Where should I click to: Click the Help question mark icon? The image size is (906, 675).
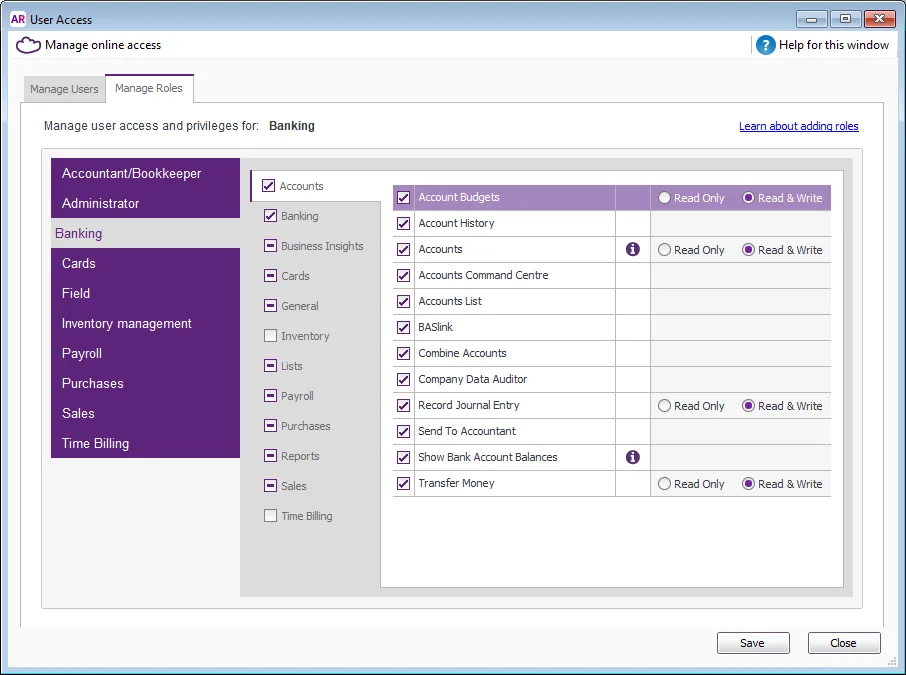[765, 45]
